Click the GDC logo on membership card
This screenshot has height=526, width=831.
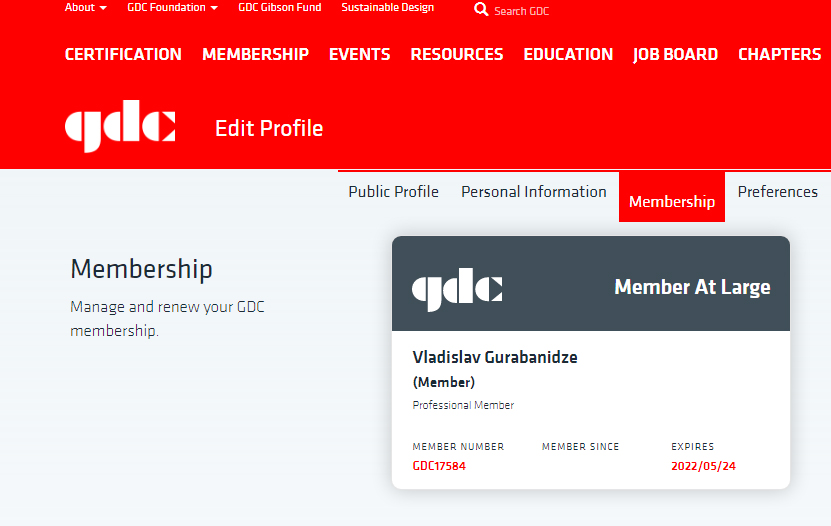(457, 288)
